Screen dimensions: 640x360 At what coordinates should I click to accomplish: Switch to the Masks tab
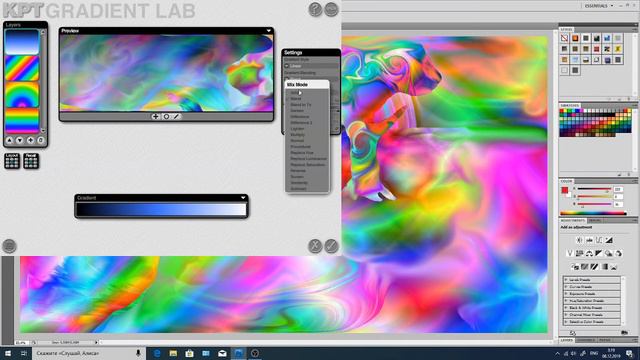tap(594, 220)
